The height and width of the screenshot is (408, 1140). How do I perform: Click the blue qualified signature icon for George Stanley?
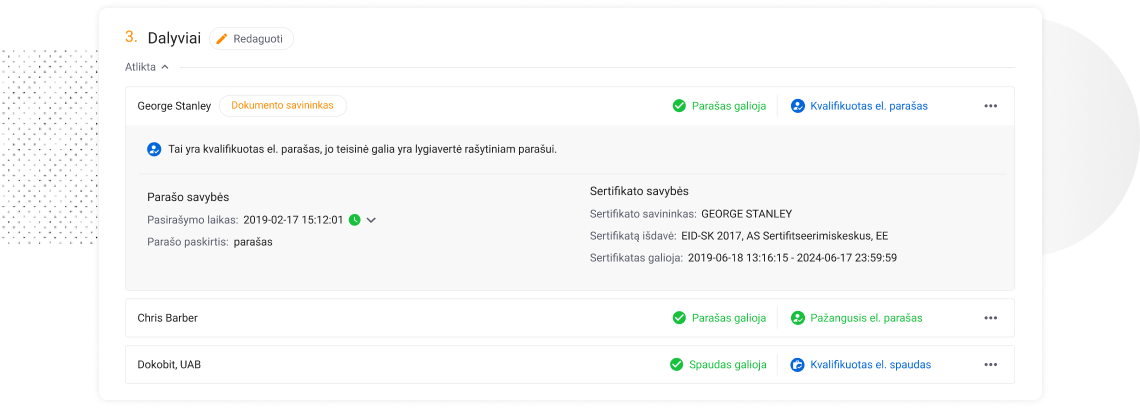point(798,106)
